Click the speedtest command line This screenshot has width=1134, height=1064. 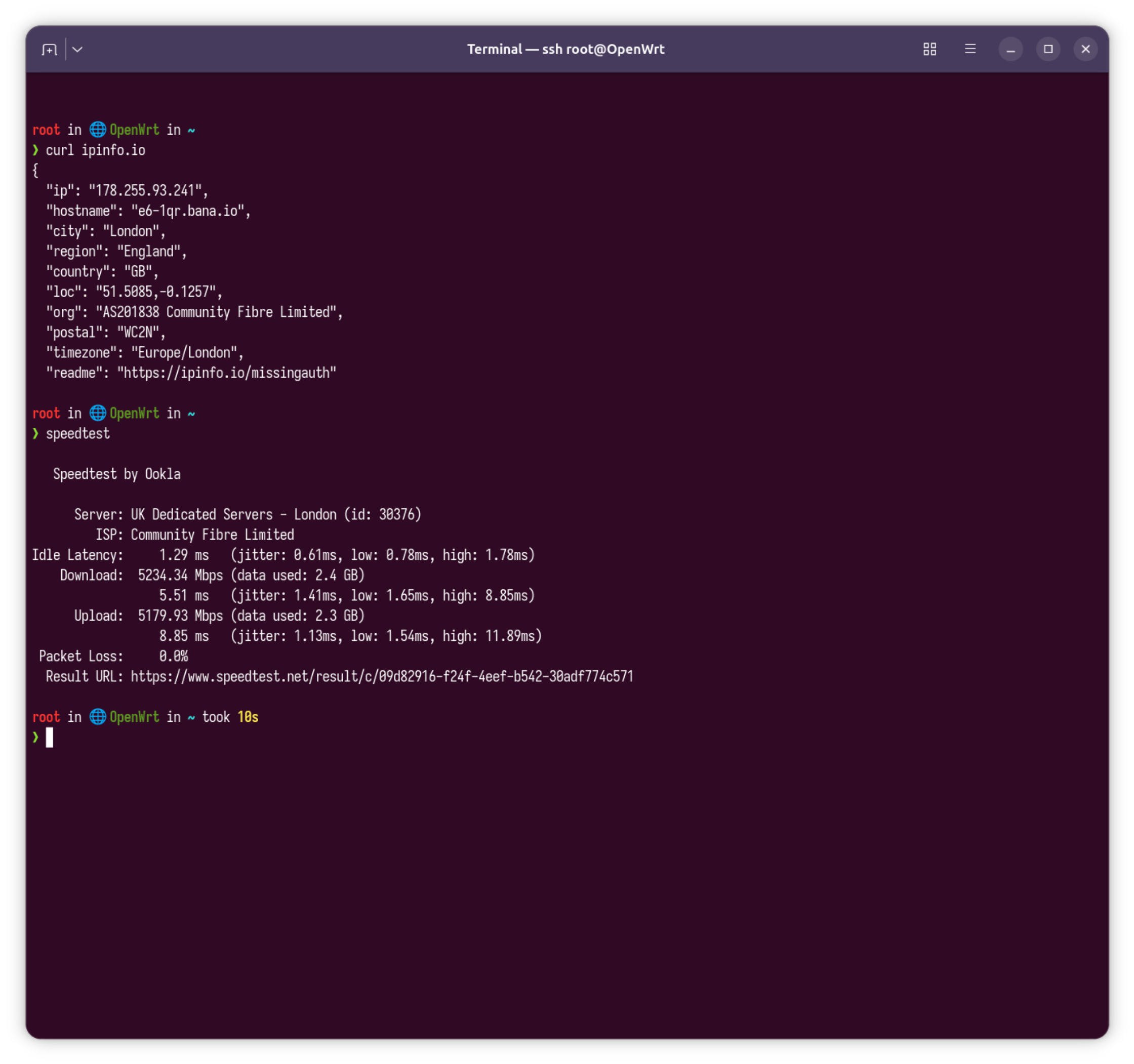point(77,434)
